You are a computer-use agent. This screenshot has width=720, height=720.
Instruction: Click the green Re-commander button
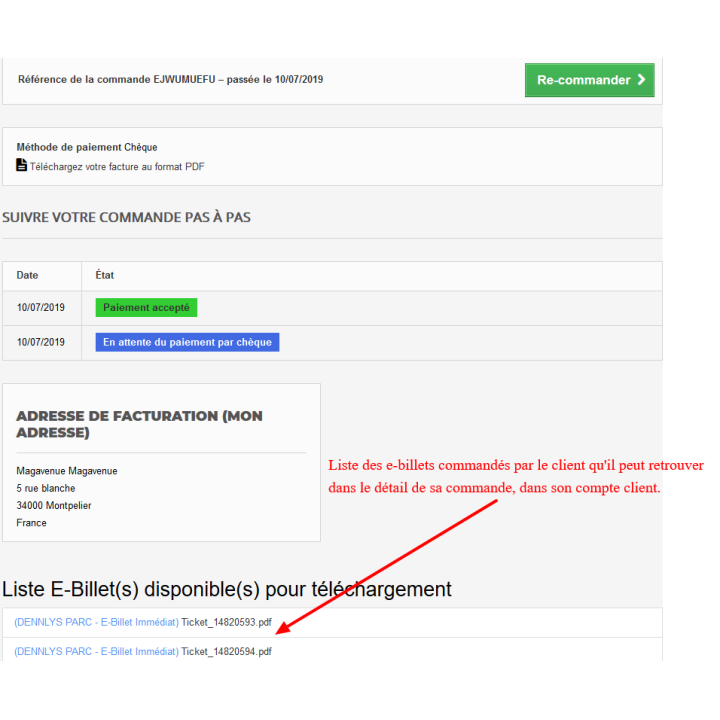590,80
